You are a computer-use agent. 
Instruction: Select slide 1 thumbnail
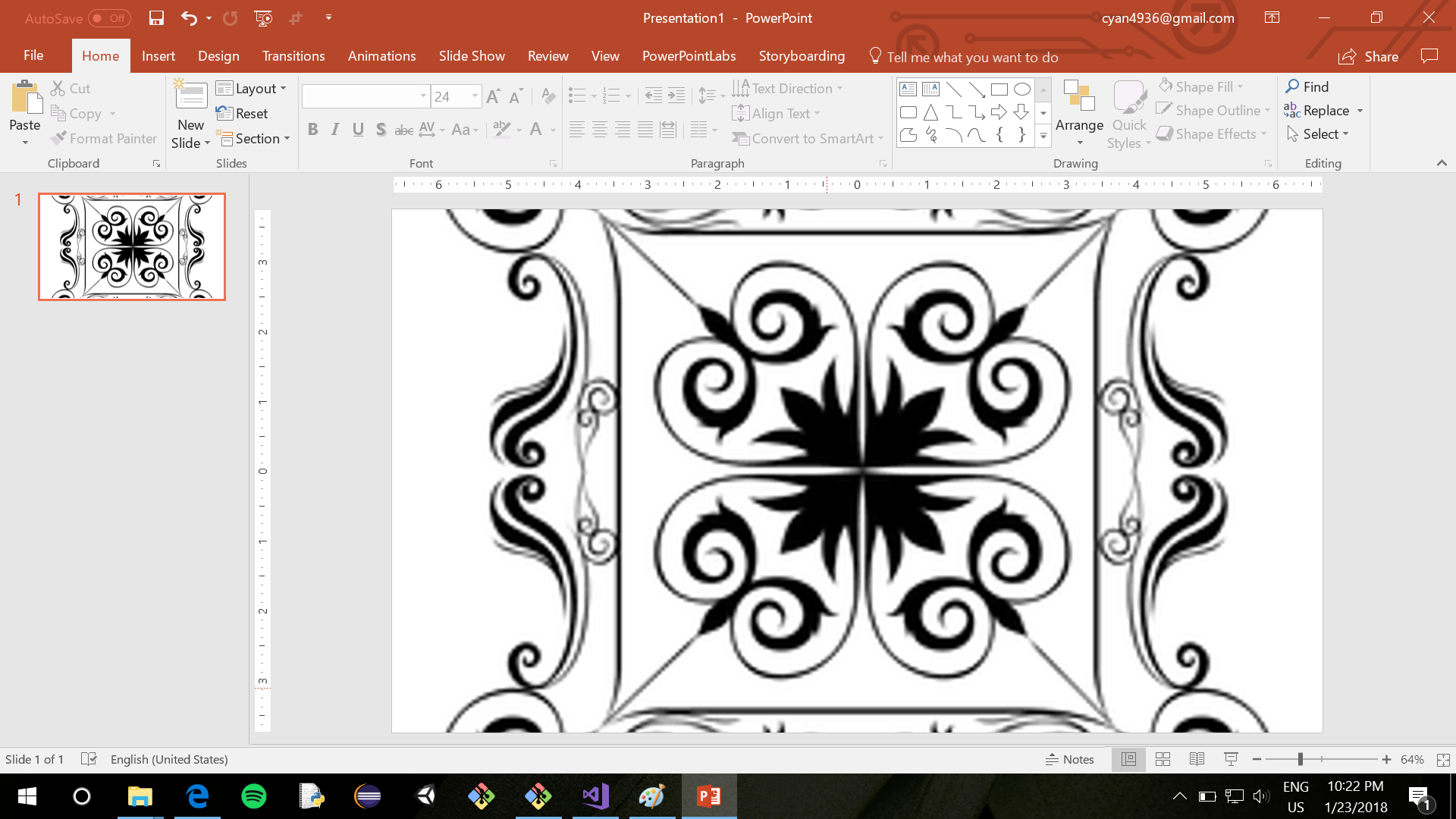coord(131,246)
